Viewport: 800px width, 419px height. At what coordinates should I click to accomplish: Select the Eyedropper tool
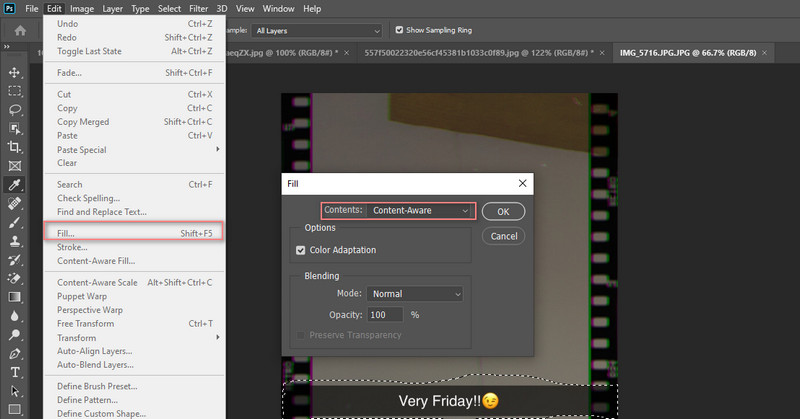(x=15, y=185)
